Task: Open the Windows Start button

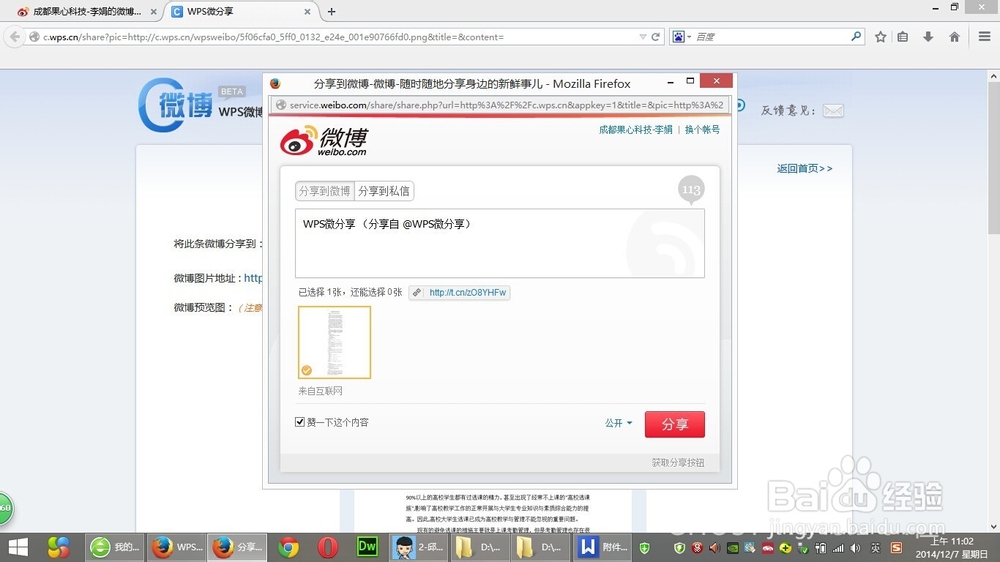Action: tap(18, 547)
